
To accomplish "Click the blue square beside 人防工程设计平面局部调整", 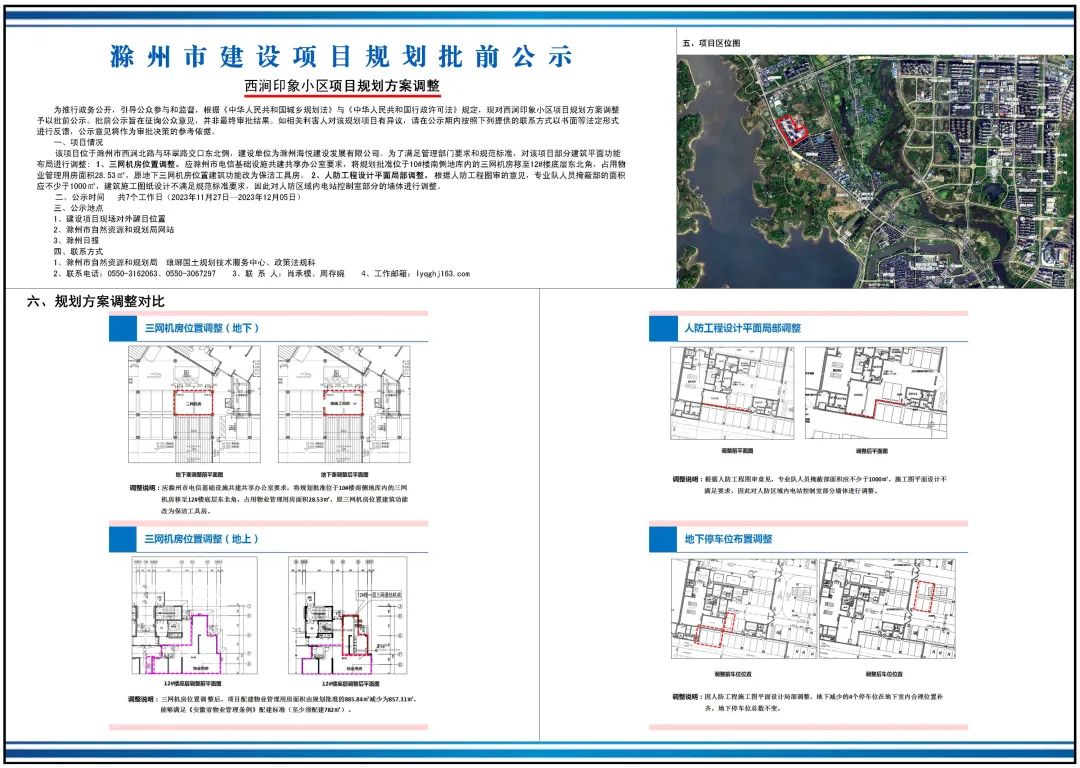I will 663,328.
